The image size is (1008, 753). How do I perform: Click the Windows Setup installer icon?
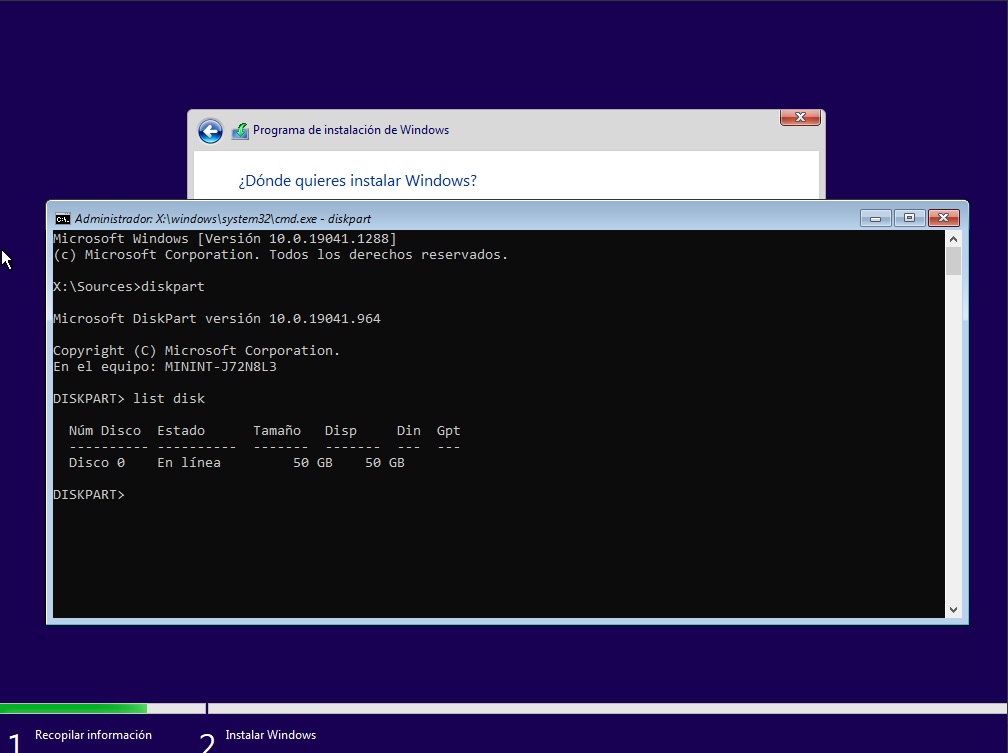[x=240, y=131]
